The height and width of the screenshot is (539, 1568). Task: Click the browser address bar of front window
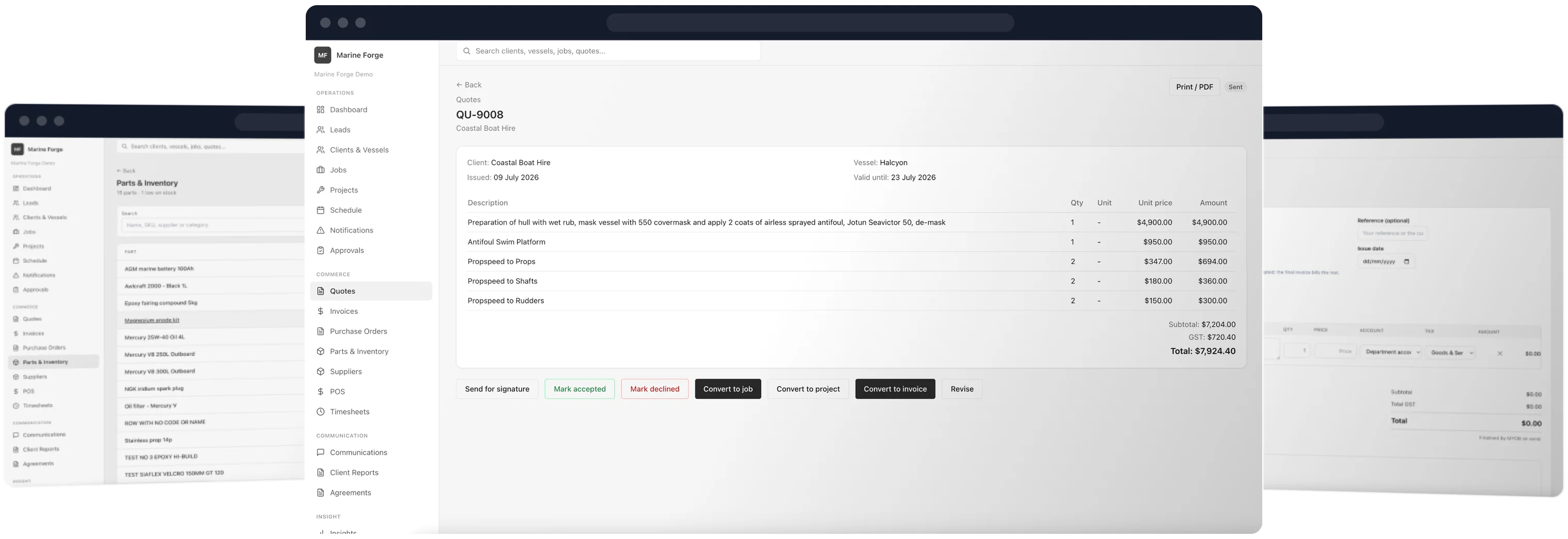(x=810, y=23)
